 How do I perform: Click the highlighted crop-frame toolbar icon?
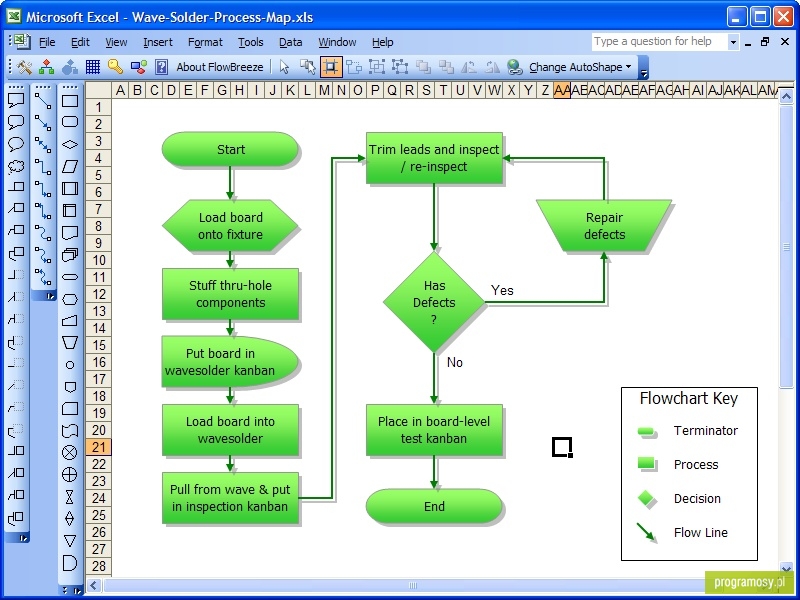[331, 67]
